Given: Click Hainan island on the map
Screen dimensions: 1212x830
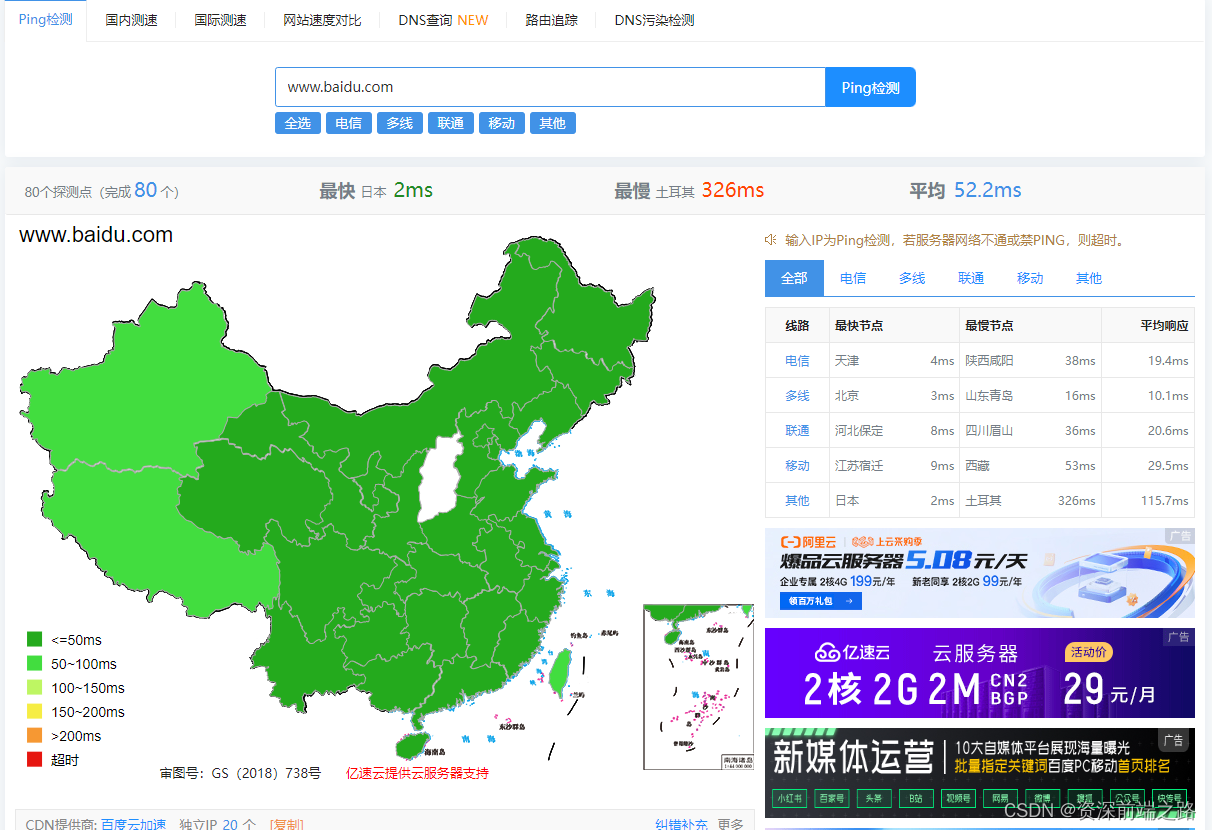Looking at the screenshot, I should 413,745.
